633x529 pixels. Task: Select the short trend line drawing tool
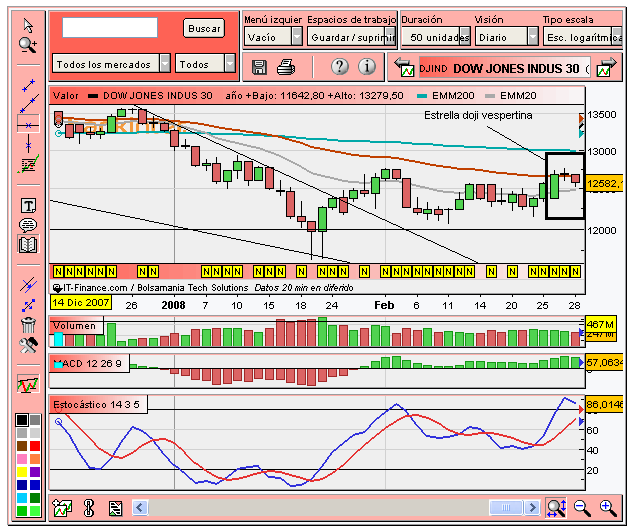[x=28, y=85]
